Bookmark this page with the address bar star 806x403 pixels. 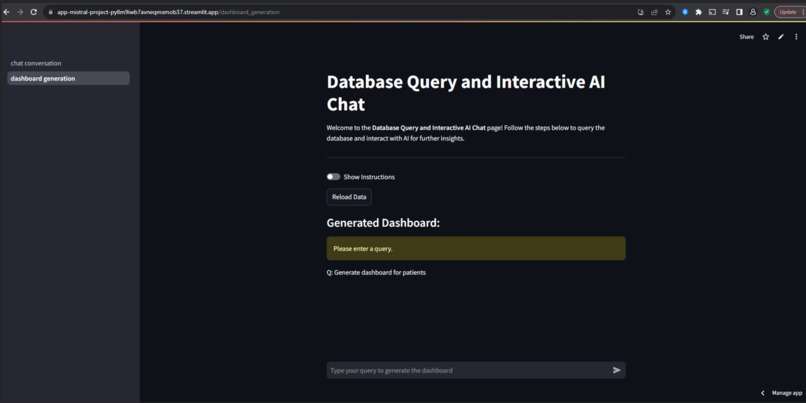[x=668, y=12]
